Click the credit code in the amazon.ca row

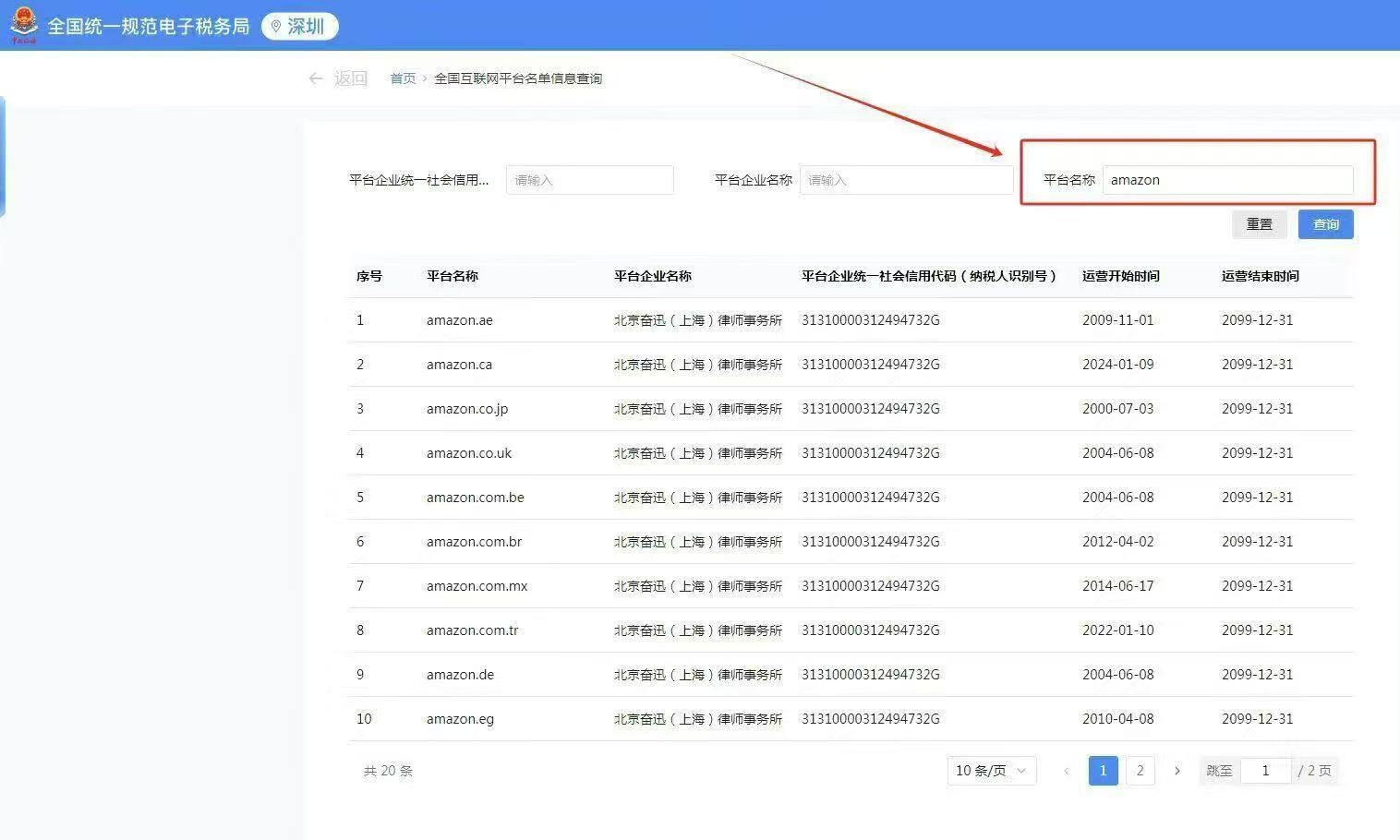pyautogui.click(x=871, y=365)
